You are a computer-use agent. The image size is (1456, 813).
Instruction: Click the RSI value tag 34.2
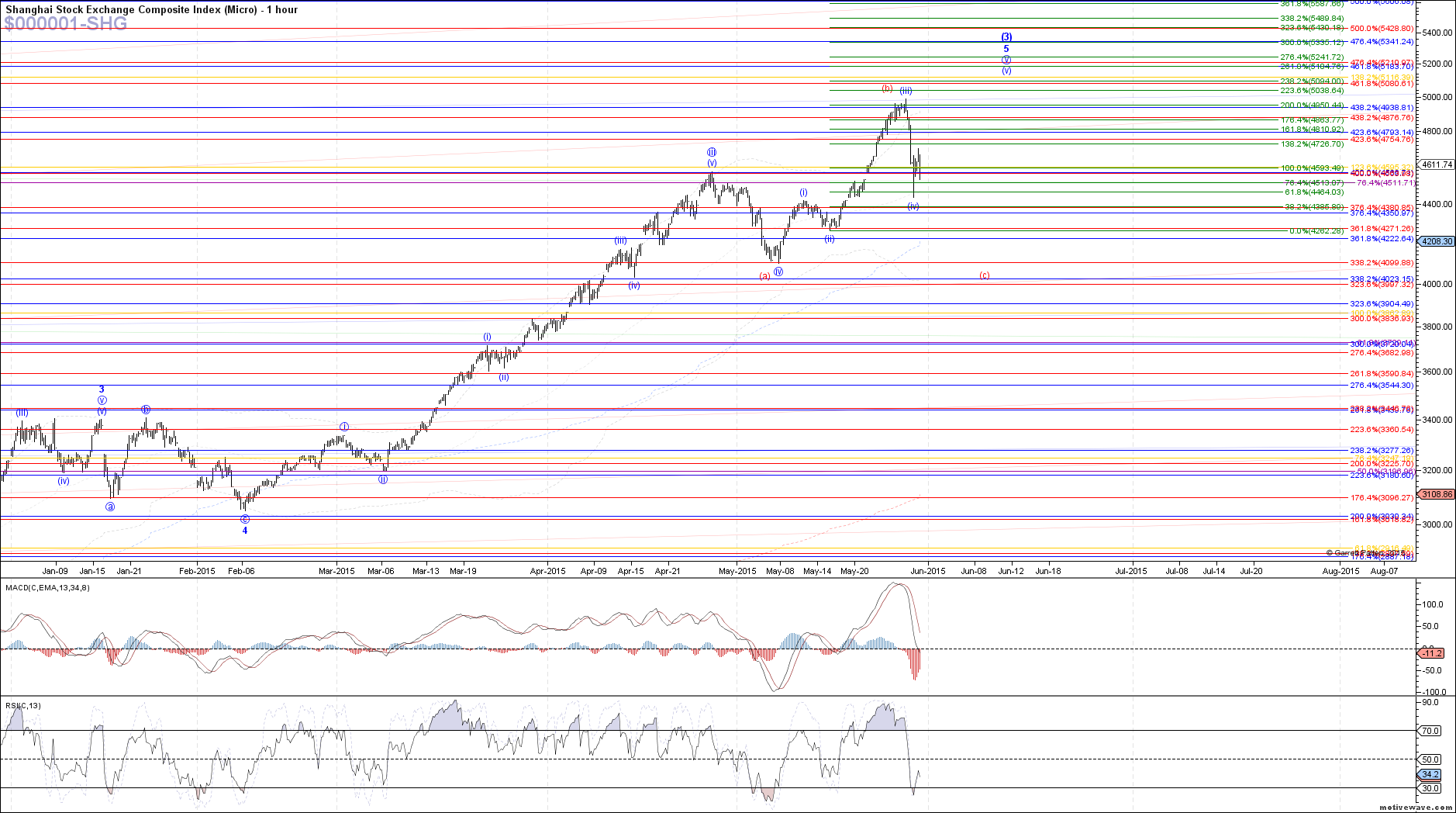click(1430, 774)
